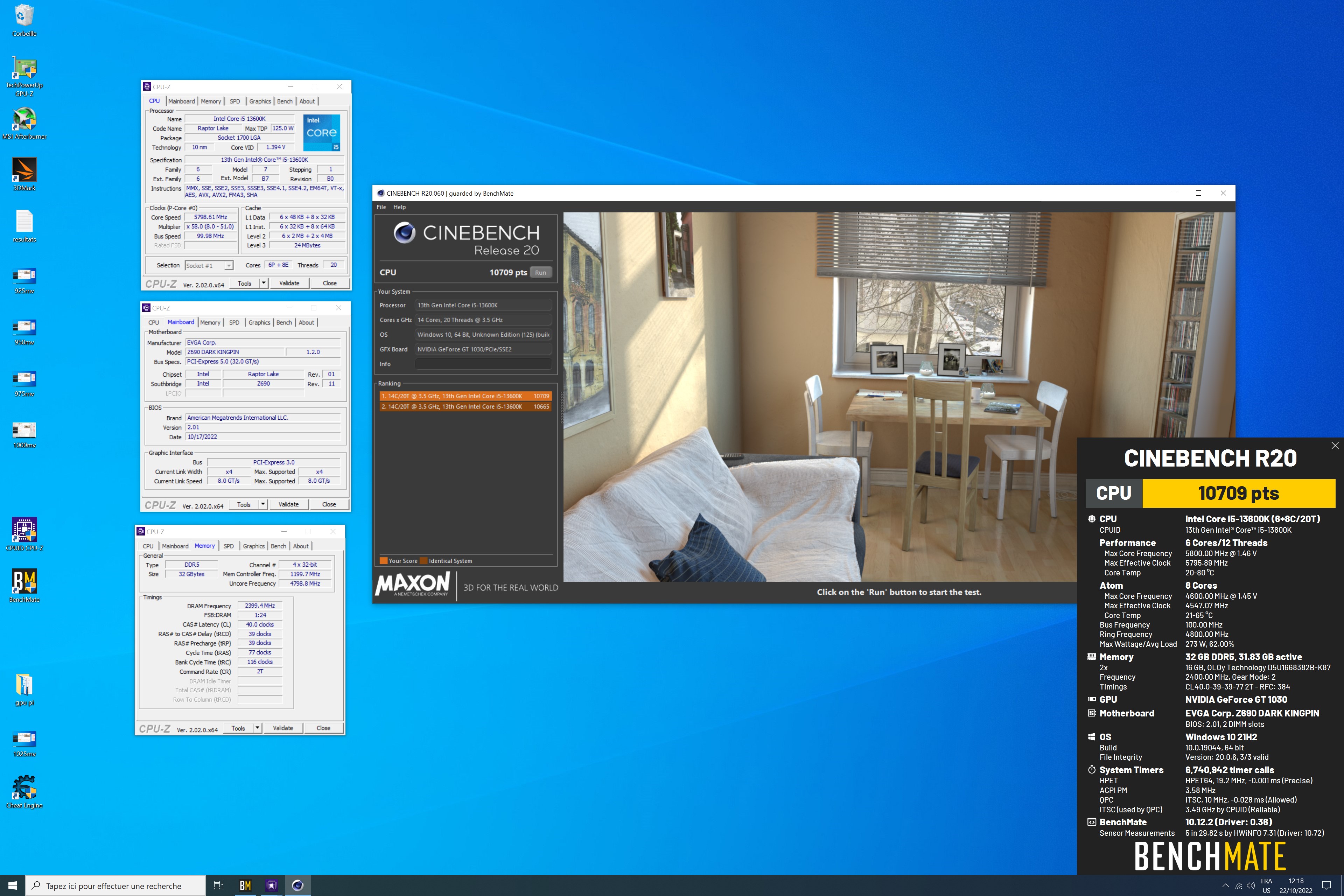
Task: Click the BIOS Date value 10/17/2022
Action: click(263, 436)
